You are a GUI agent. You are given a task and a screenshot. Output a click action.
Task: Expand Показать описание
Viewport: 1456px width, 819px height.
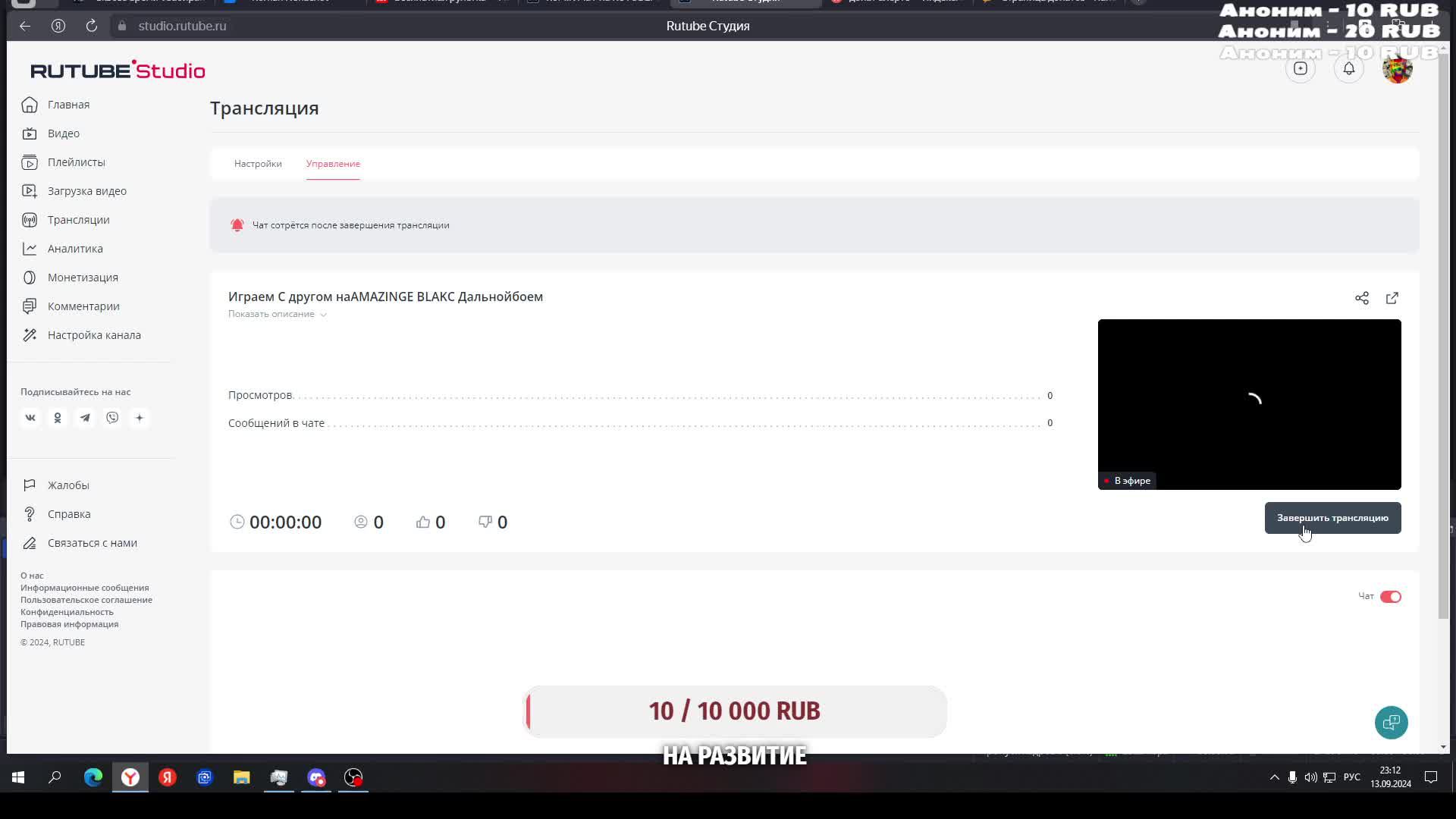[278, 314]
